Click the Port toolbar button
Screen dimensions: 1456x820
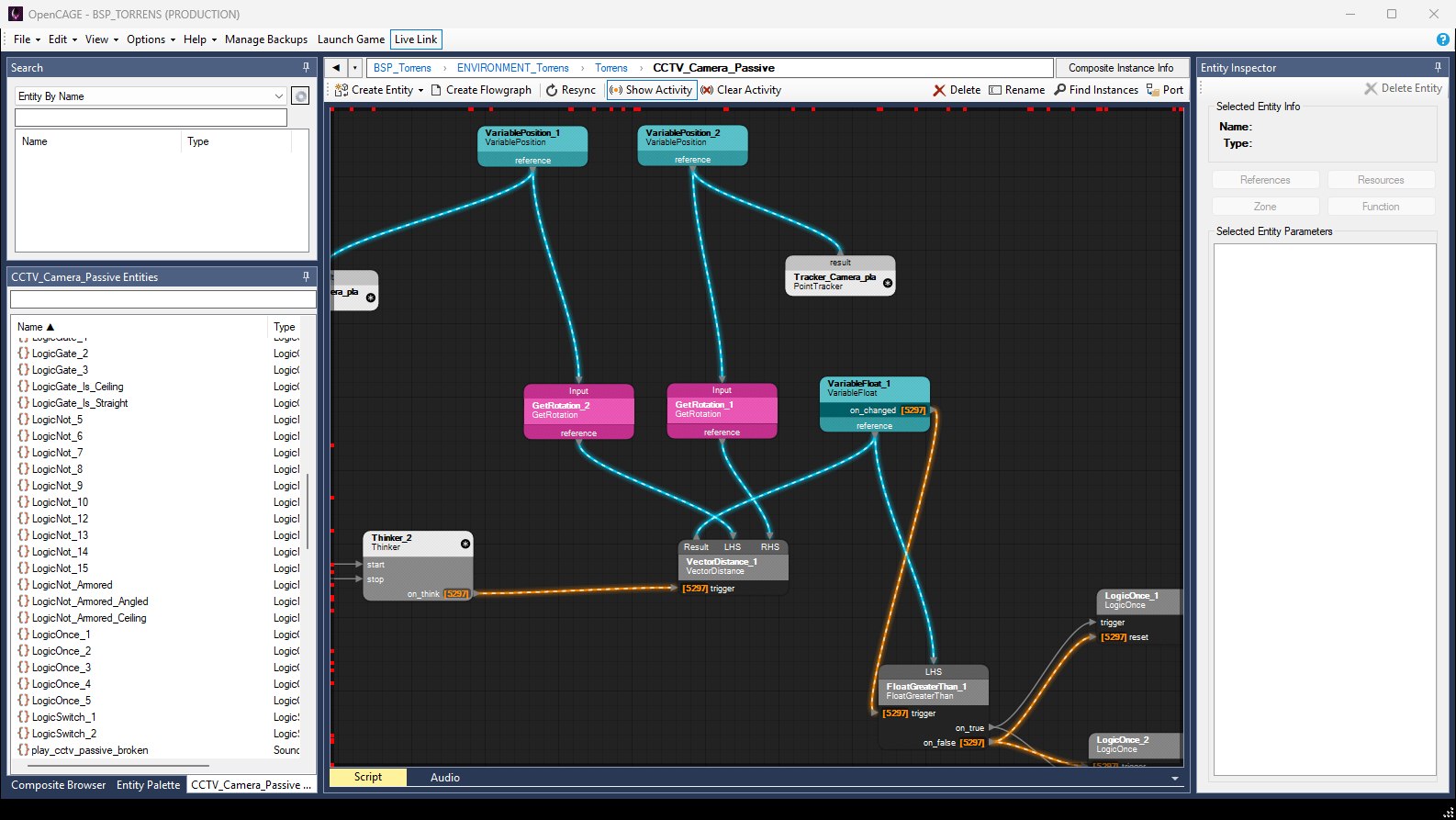tap(1165, 90)
